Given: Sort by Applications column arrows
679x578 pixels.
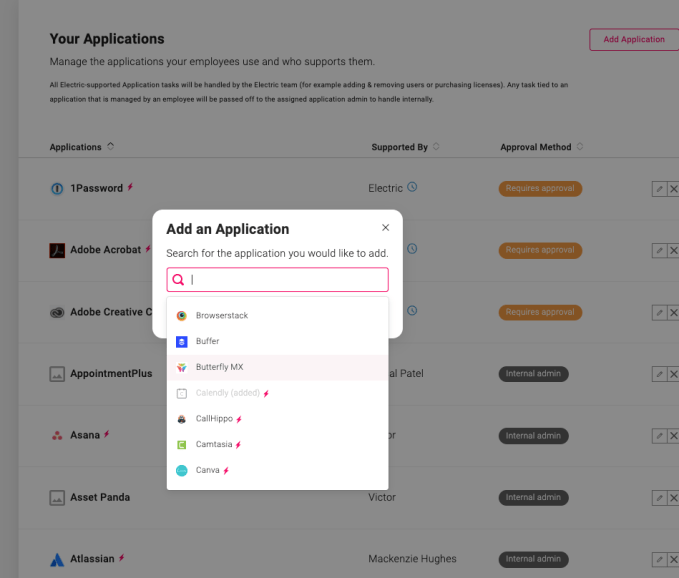Looking at the screenshot, I should (x=110, y=147).
